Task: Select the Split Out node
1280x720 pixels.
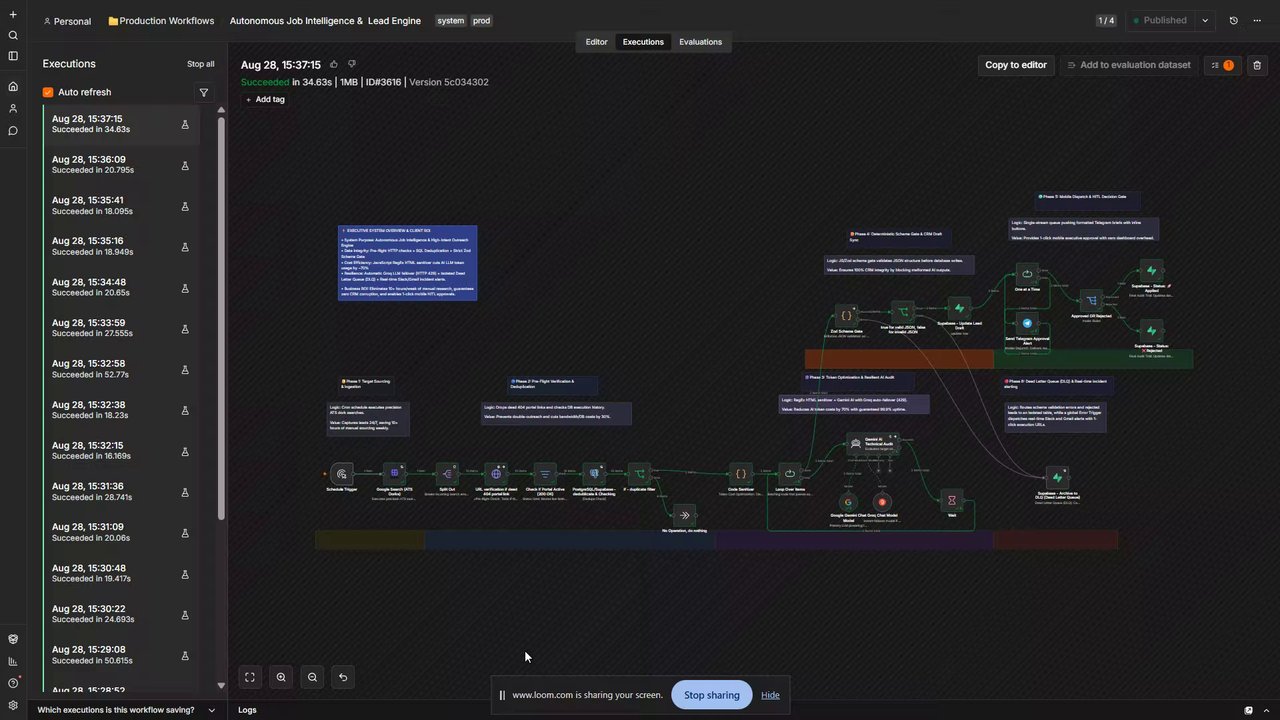Action: click(446, 473)
